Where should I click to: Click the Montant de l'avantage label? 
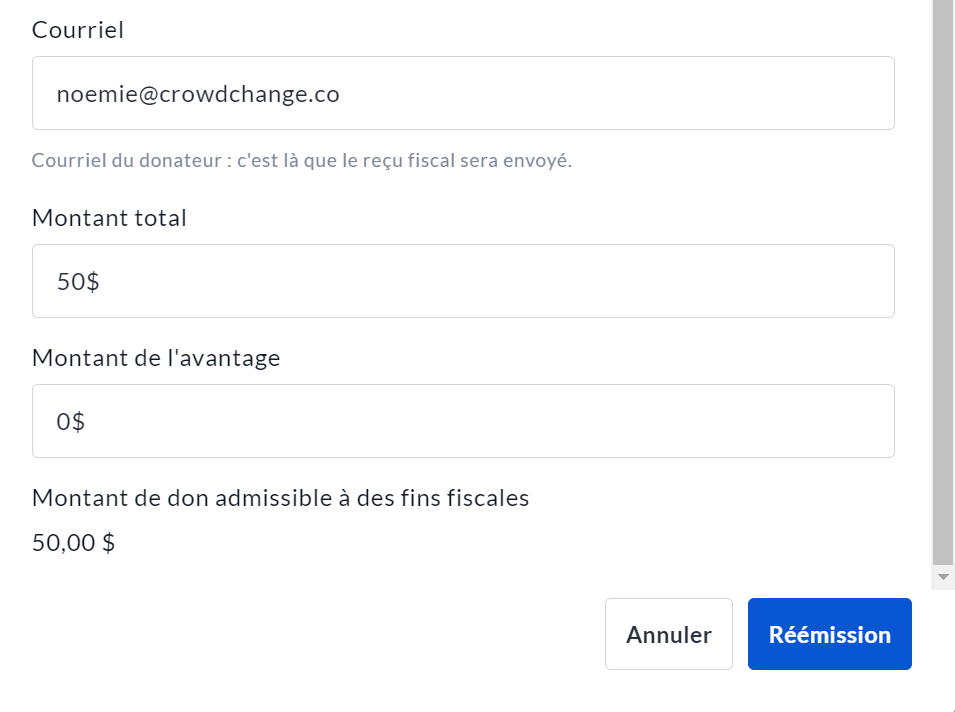[x=156, y=358]
